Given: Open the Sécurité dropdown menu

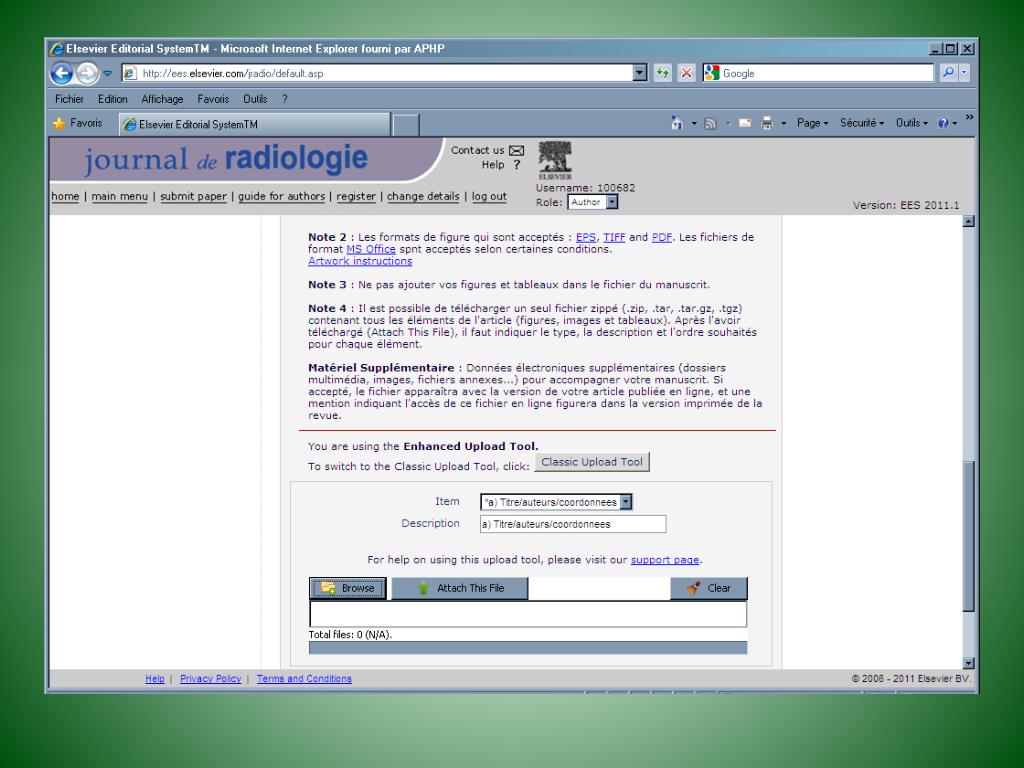Looking at the screenshot, I should point(862,123).
